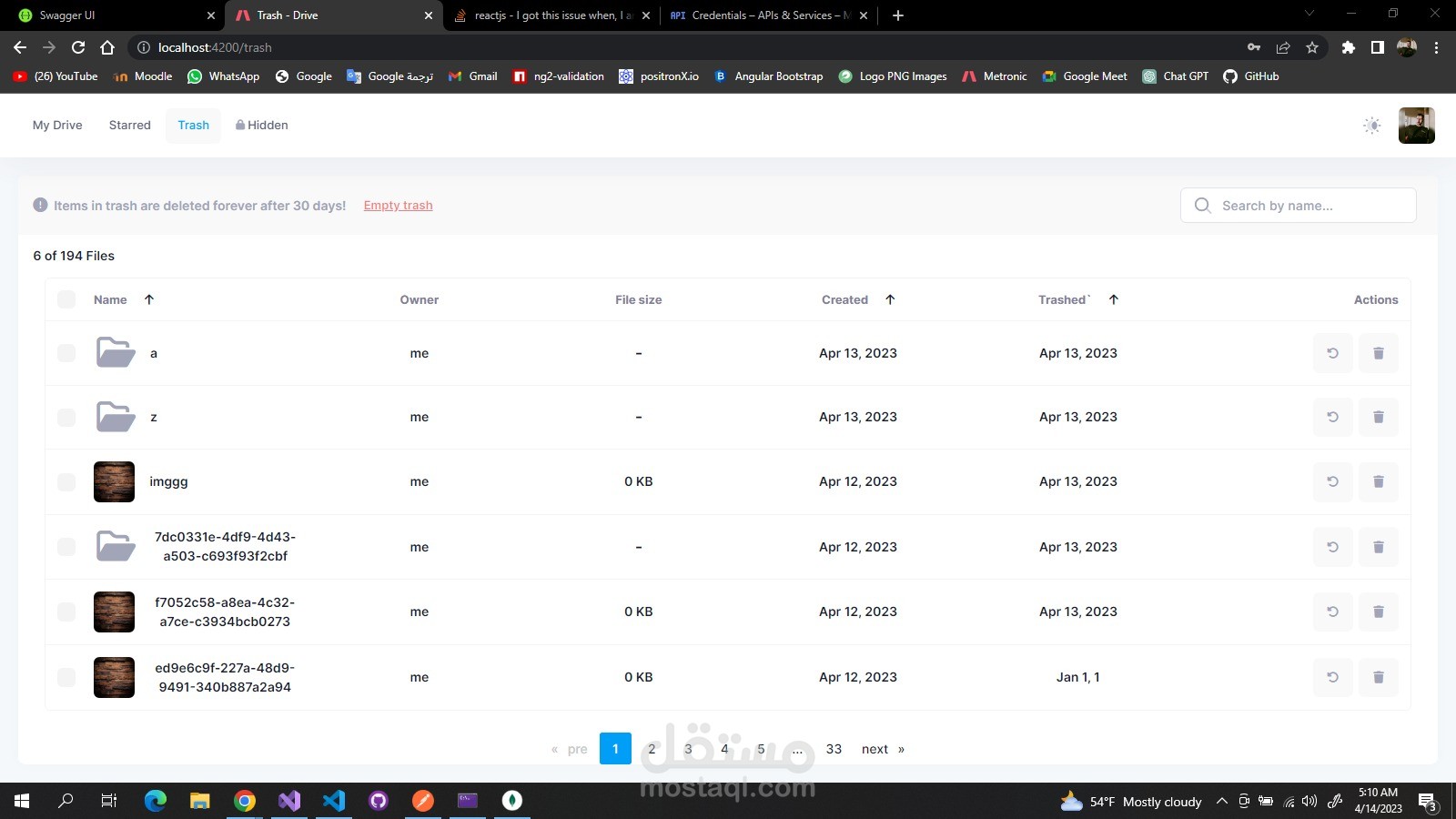Screen dimensions: 1456x819
Task: Open the imggg image thumbnail
Action: 114,481
